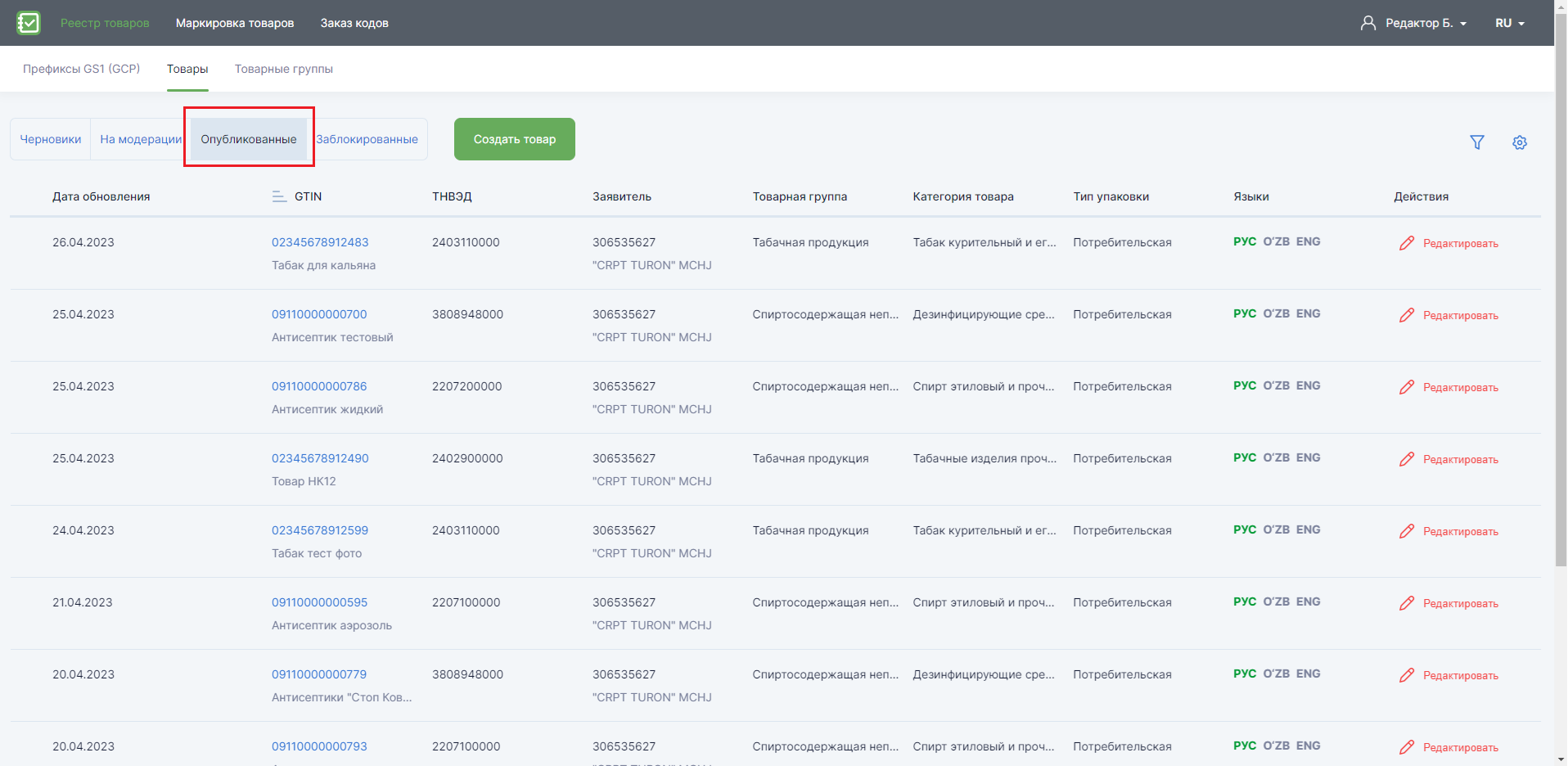1568x766 pixels.
Task: Select the Заблокированные tab
Action: pyautogui.click(x=367, y=139)
